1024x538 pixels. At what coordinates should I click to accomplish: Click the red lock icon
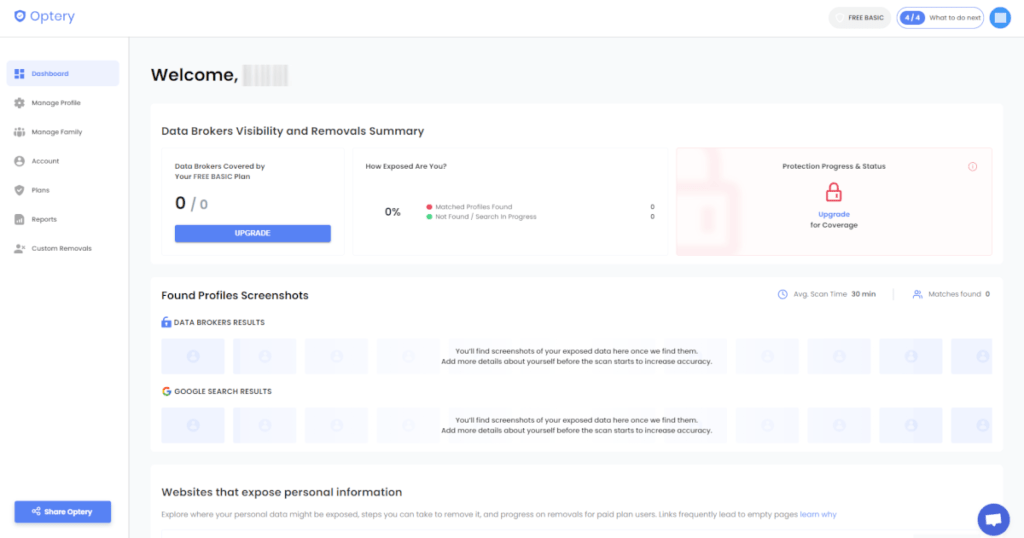coord(834,194)
